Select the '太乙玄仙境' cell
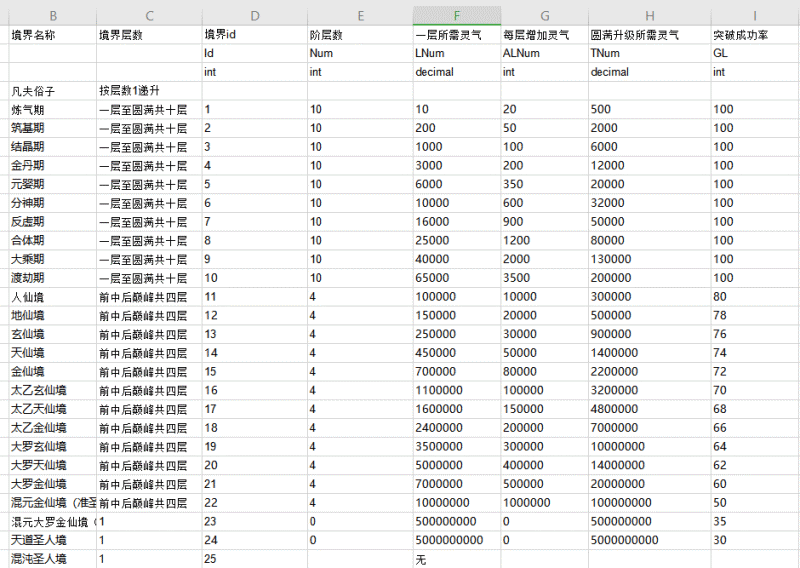 53,390
